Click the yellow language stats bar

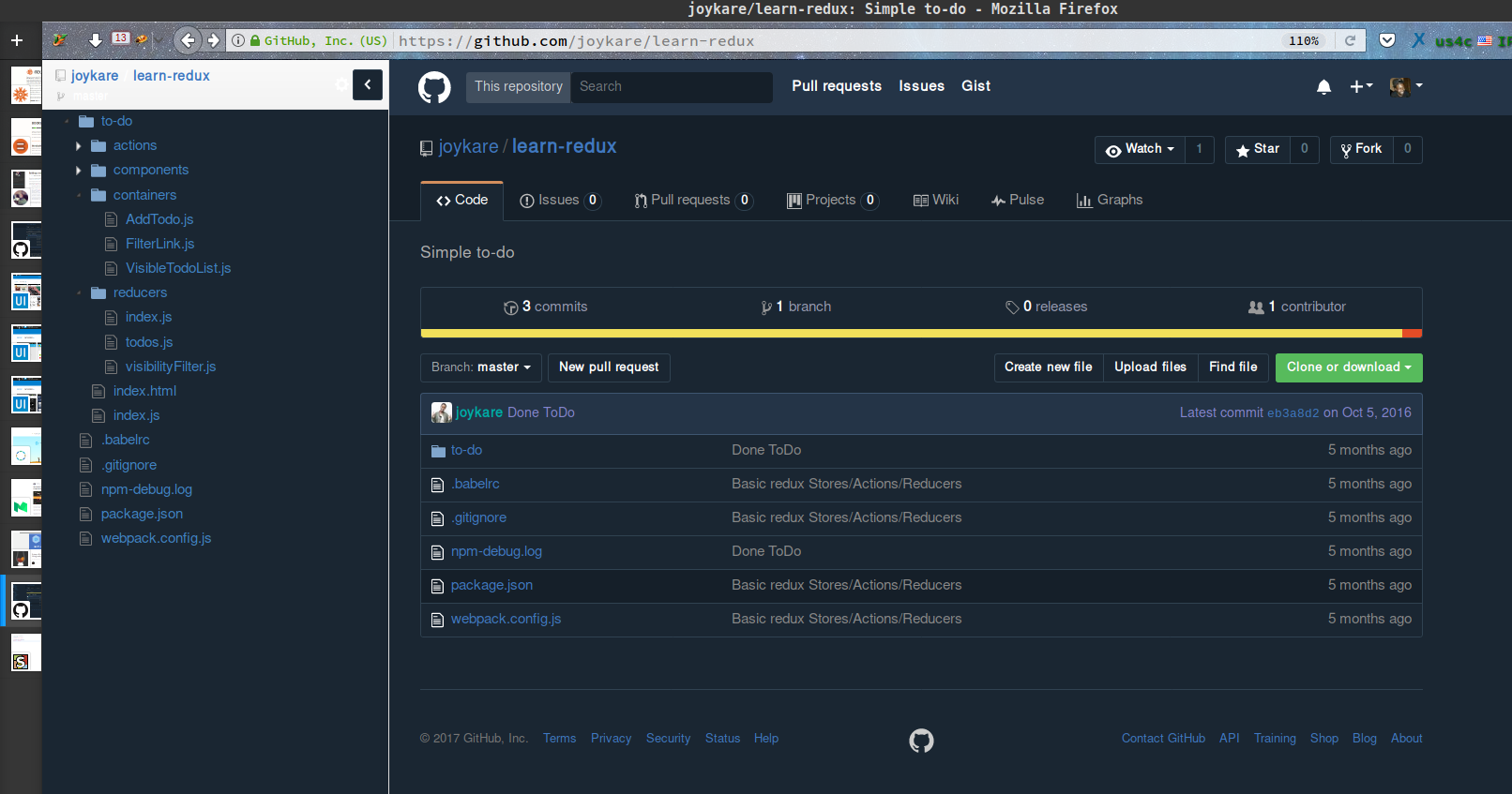[911, 333]
